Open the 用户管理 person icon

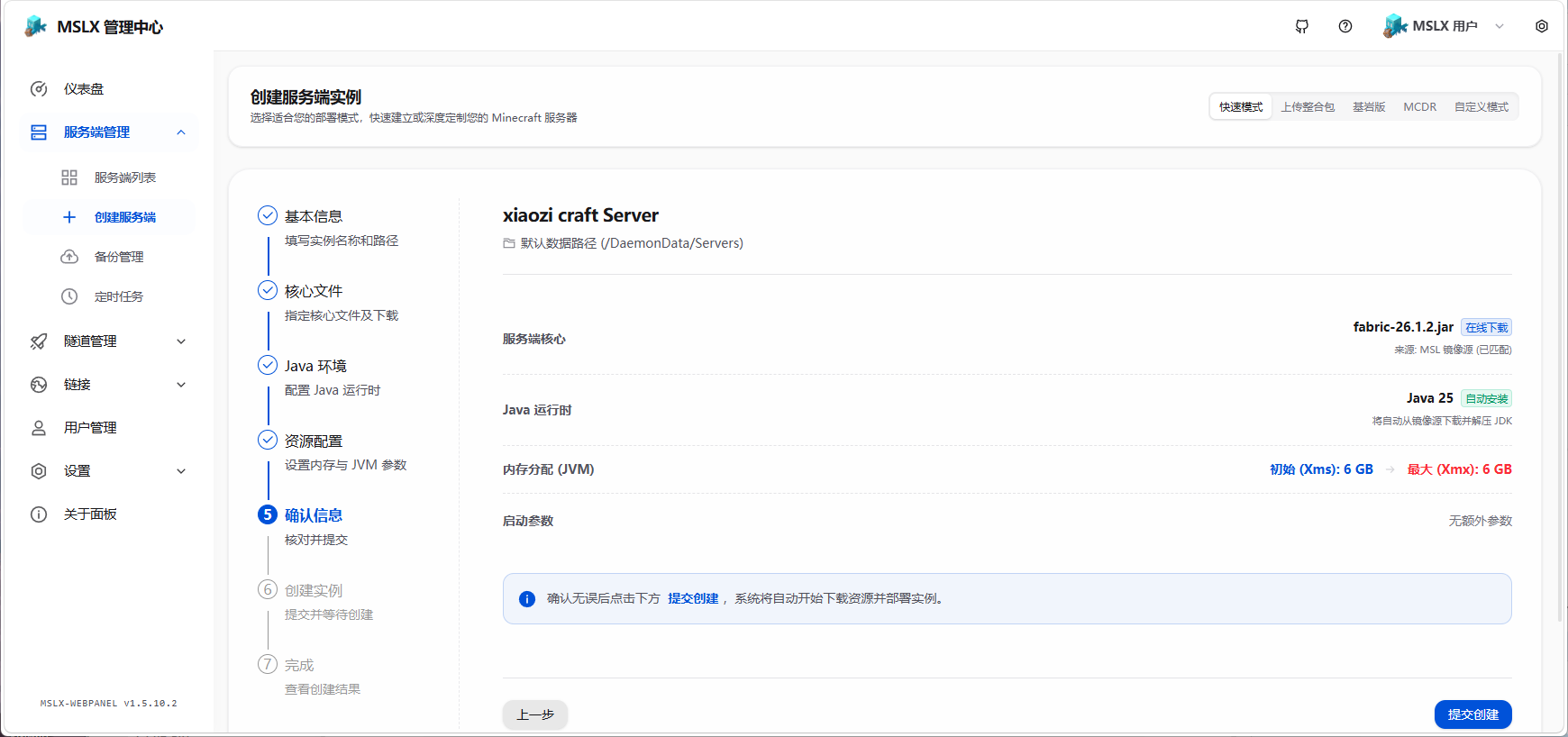pos(39,428)
